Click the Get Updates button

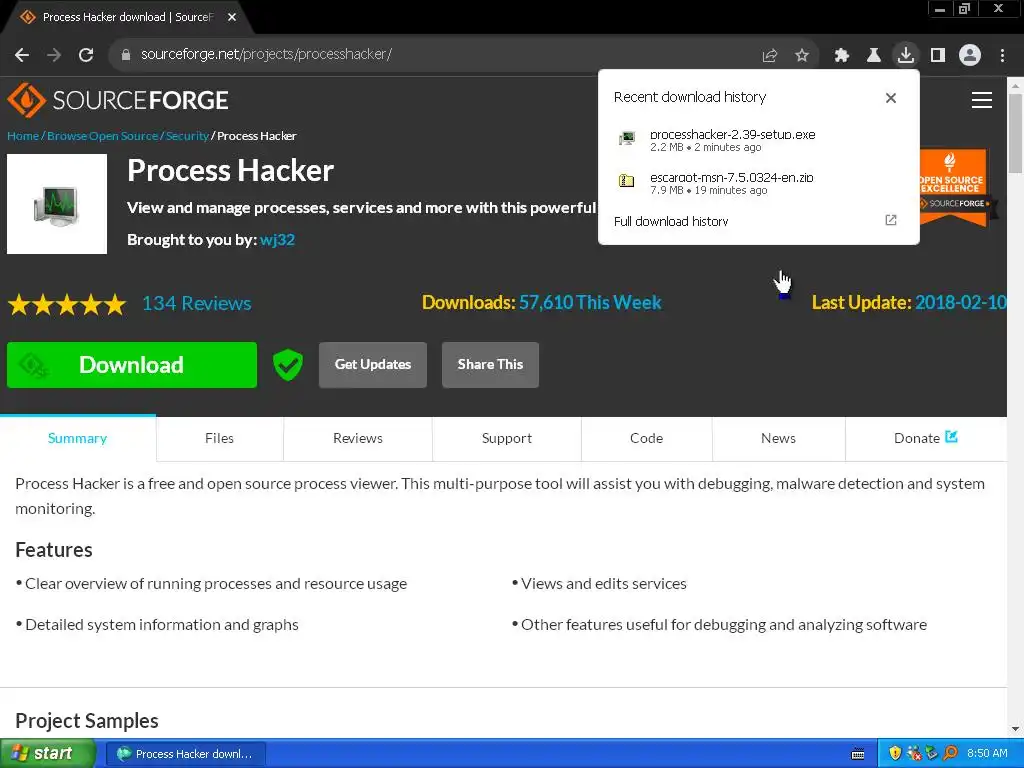pos(373,365)
